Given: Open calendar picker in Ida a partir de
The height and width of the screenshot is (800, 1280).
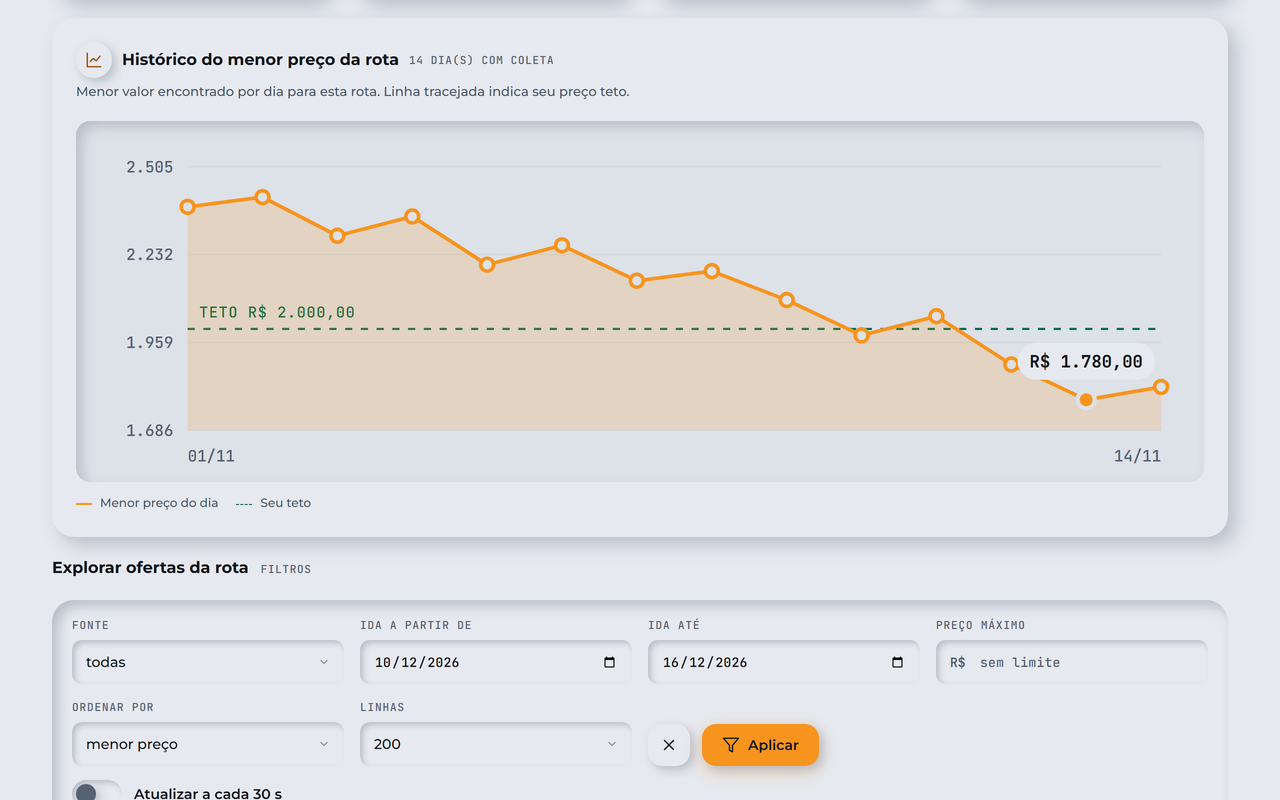Looking at the screenshot, I should pyautogui.click(x=609, y=662).
